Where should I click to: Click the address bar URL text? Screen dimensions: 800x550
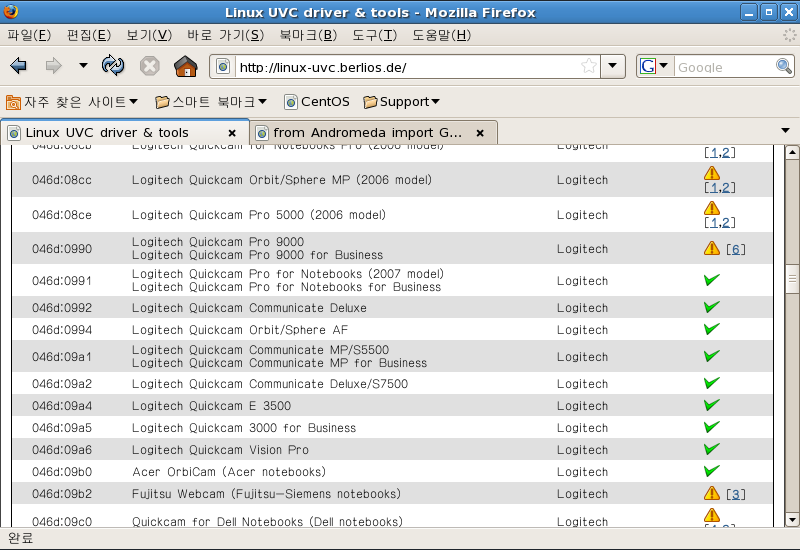[323, 67]
